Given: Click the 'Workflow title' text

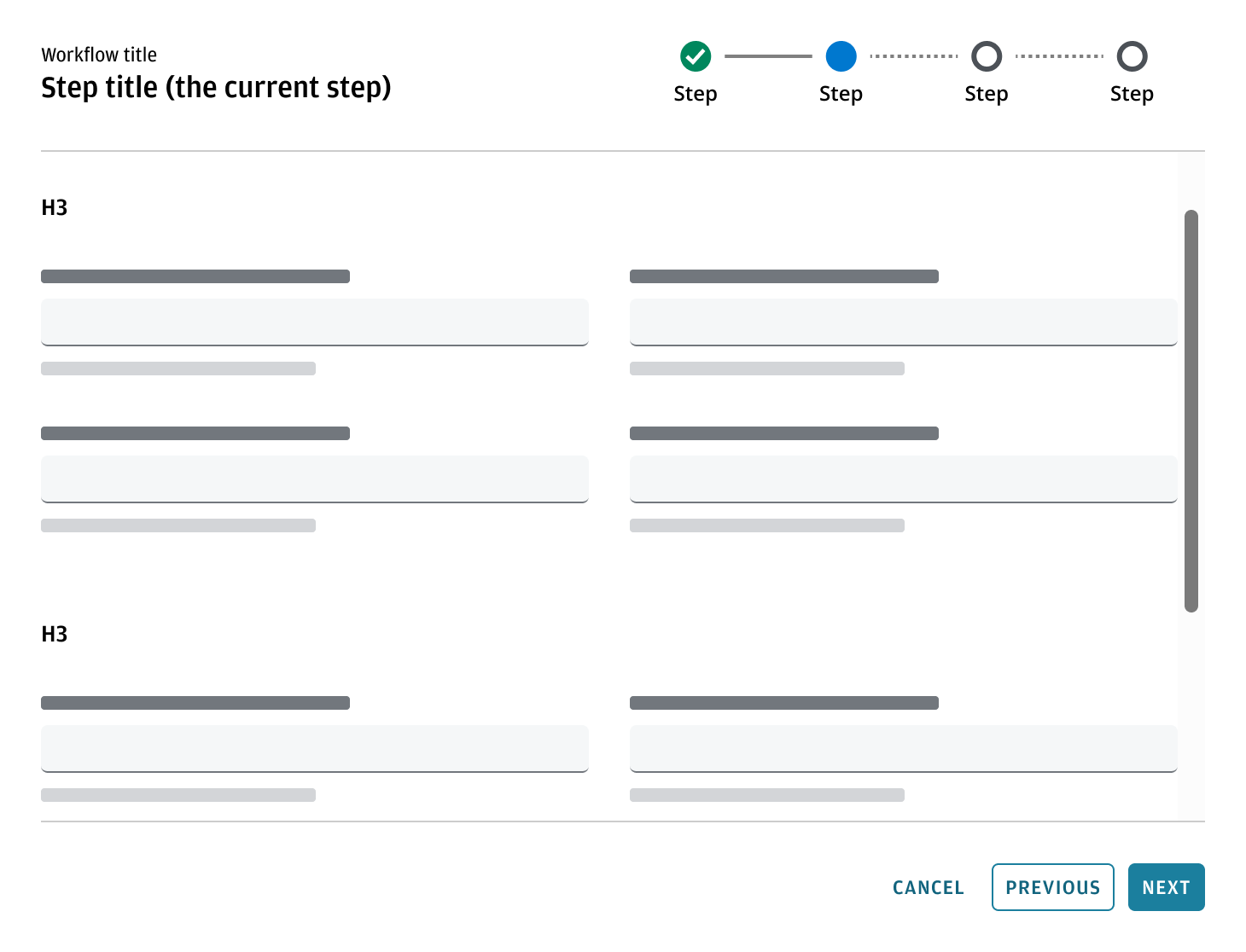Looking at the screenshot, I should pyautogui.click(x=99, y=54).
